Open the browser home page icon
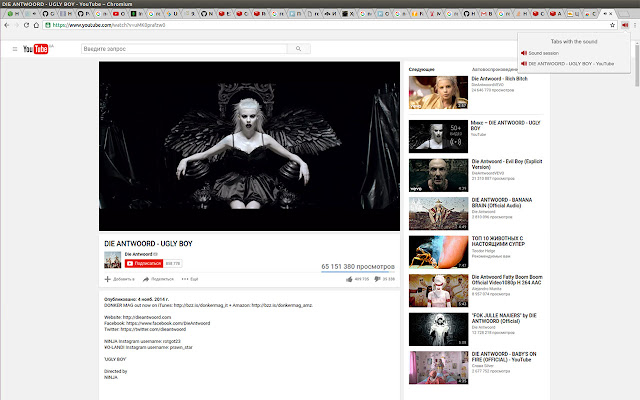The width and height of the screenshot is (640, 400). pyautogui.click(x=36, y=25)
